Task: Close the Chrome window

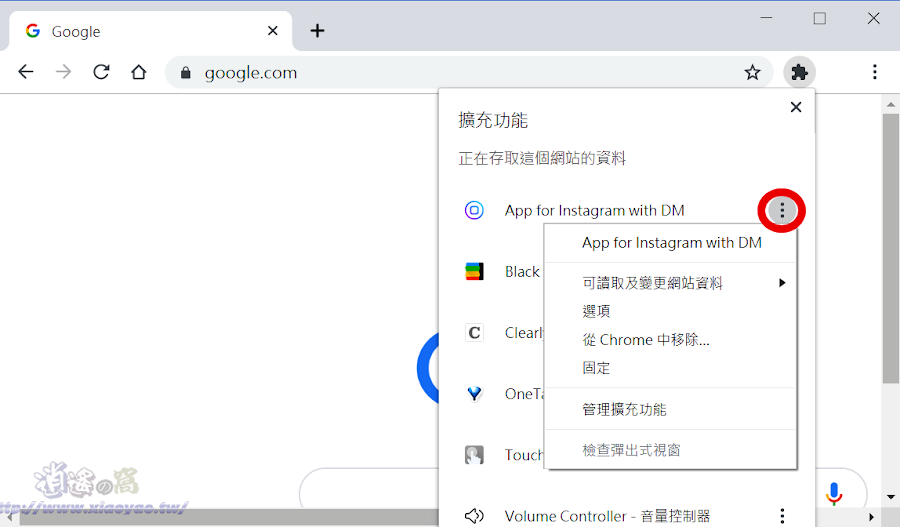Action: point(873,18)
